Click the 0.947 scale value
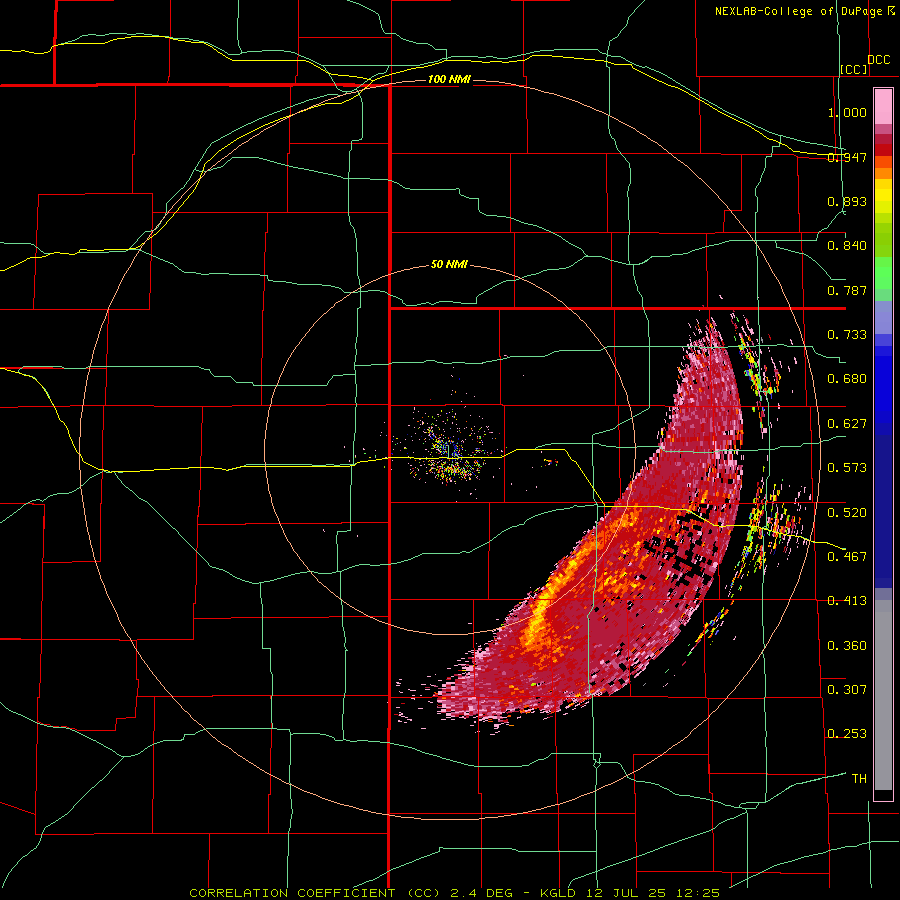 pos(847,157)
